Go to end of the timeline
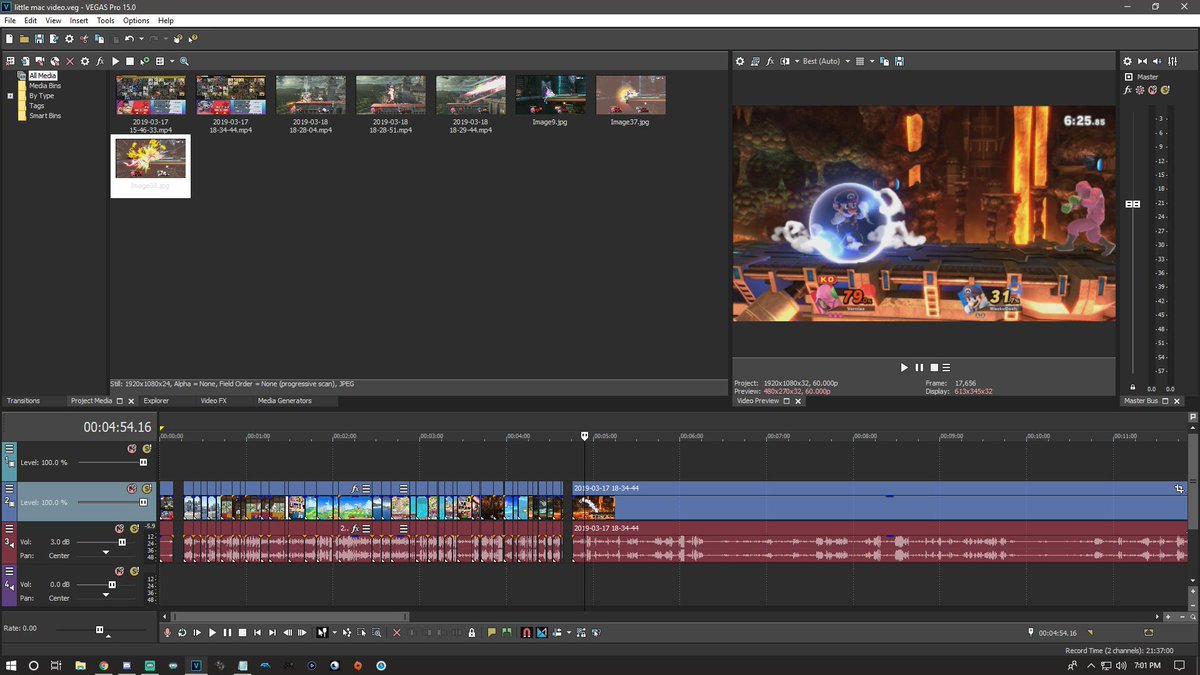 point(272,633)
